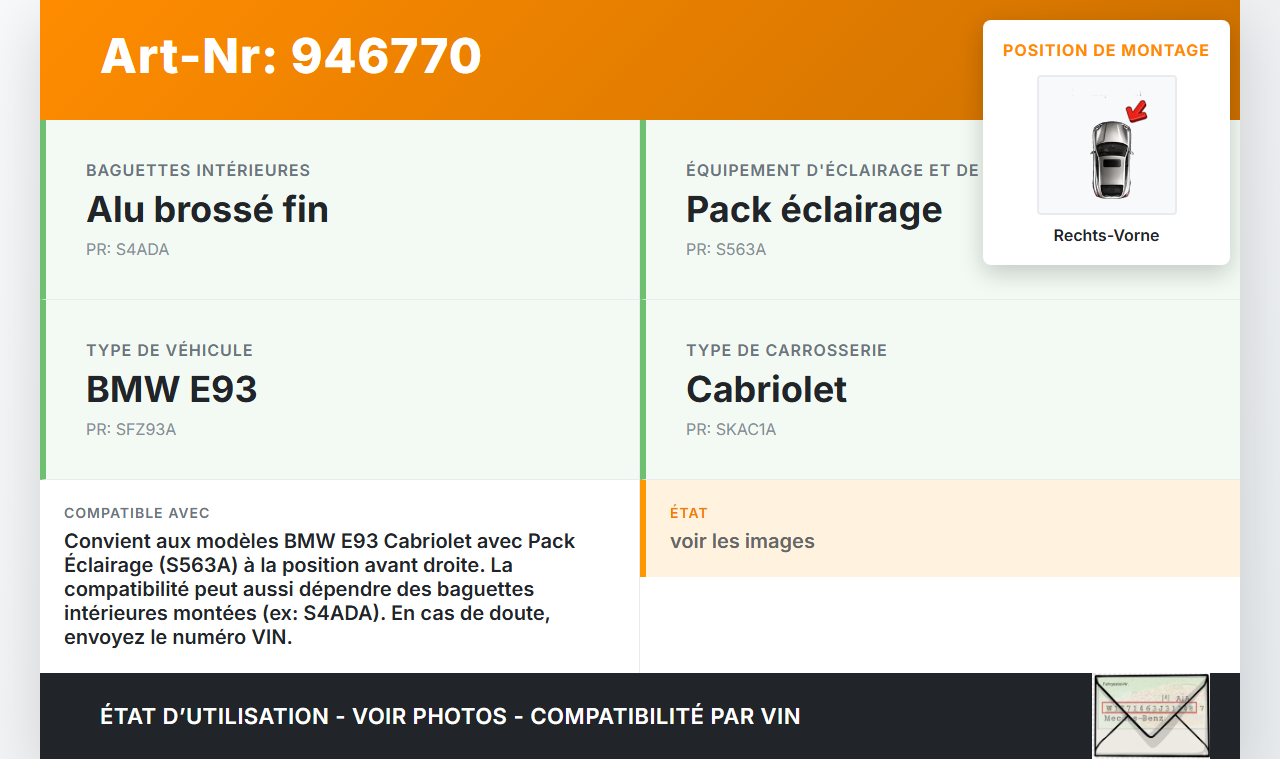Click the PR: S563A code
Screen dimensions: 1280x760
pyautogui.click(x=726, y=250)
